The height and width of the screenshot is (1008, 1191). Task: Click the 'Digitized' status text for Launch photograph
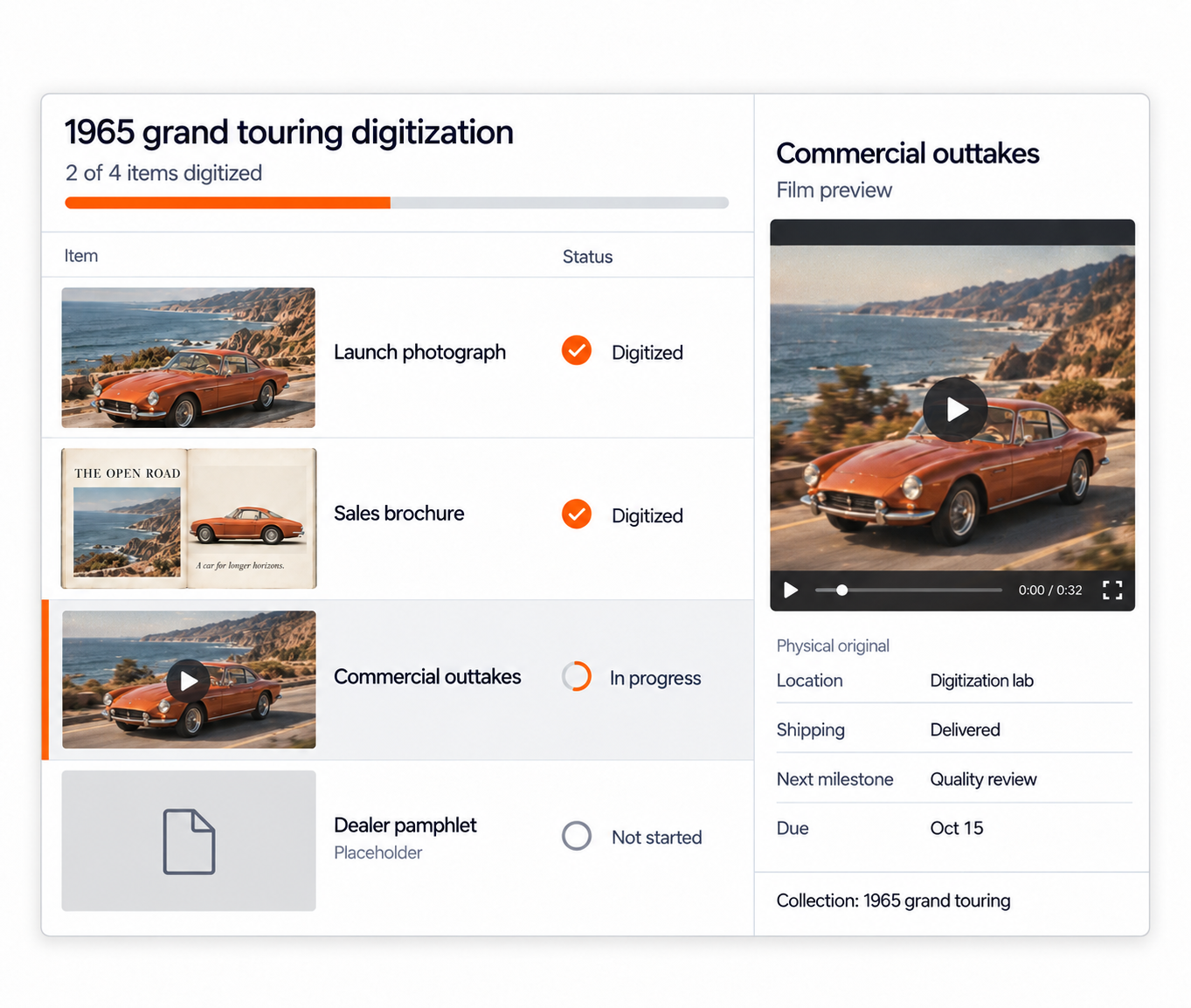click(x=647, y=353)
